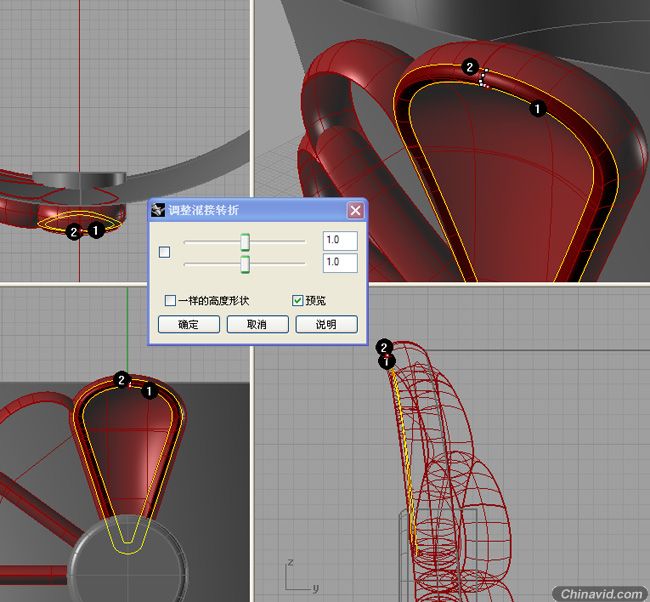Image resolution: width=650 pixels, height=602 pixels.
Task: Click the Rhino icon in dialog title bar
Action: [158, 210]
